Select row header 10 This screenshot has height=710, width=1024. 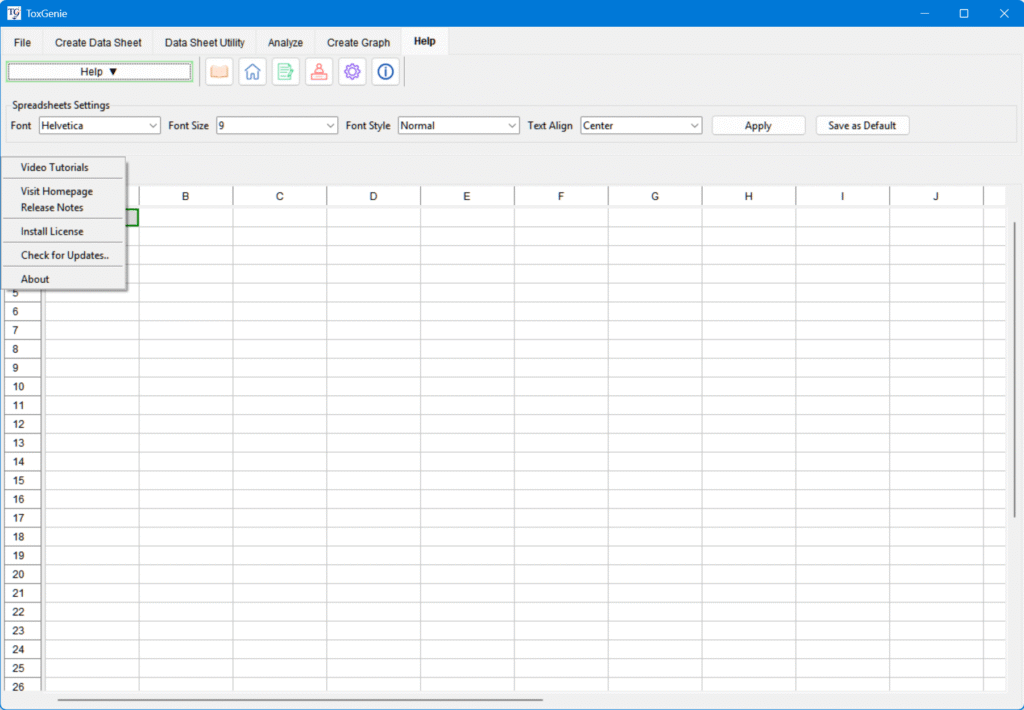click(x=23, y=387)
